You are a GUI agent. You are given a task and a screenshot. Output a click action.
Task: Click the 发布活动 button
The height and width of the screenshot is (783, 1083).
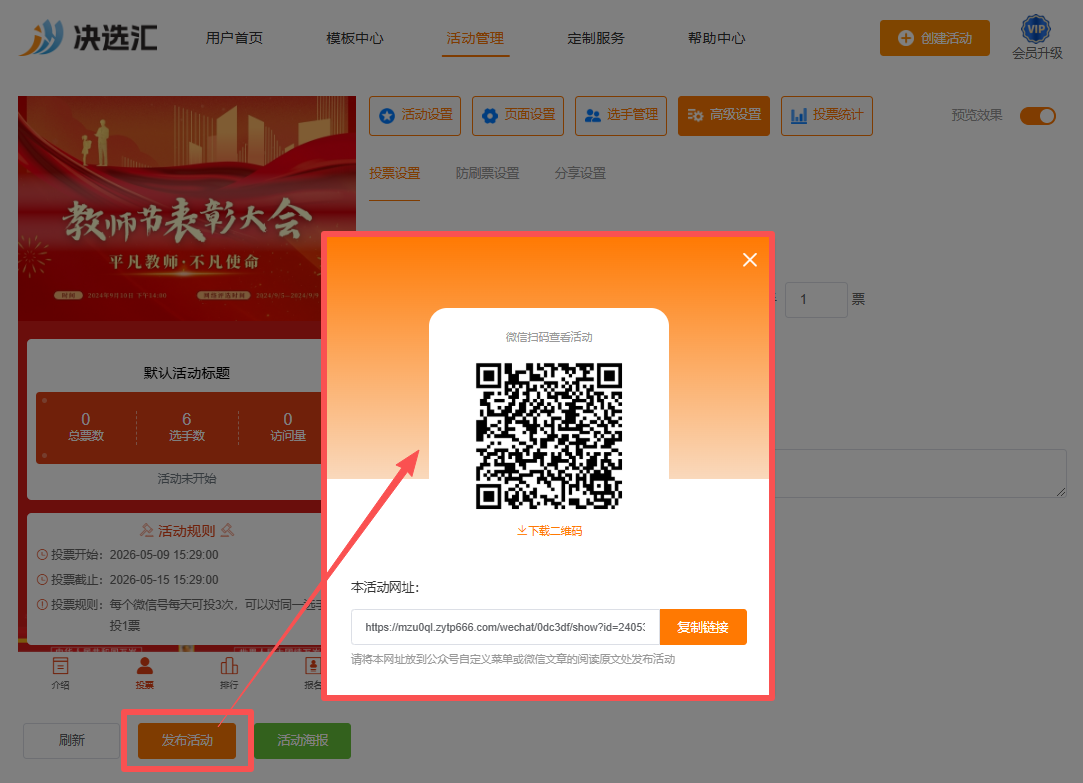[186, 740]
